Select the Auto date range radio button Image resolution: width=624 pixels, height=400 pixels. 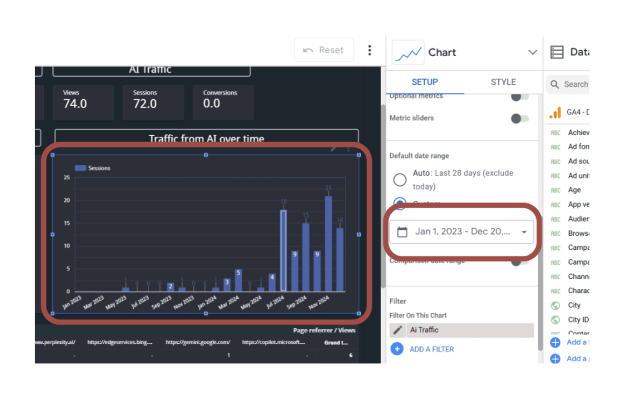click(x=400, y=180)
